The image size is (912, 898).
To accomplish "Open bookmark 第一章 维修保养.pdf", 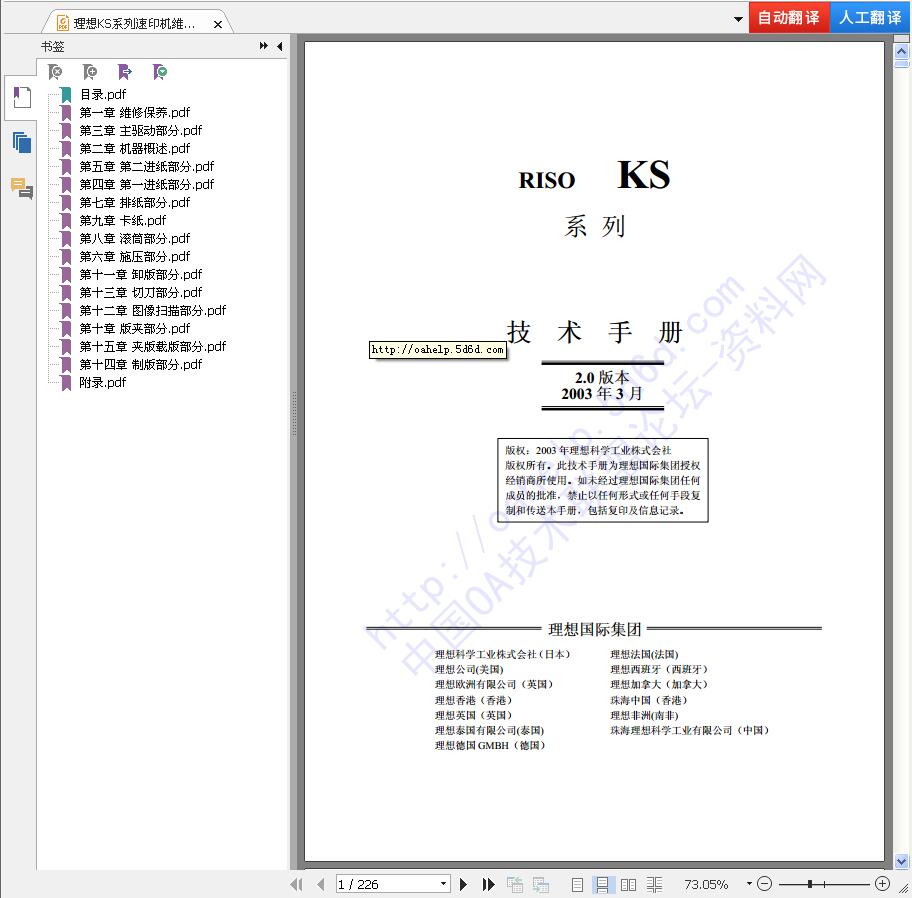I will [134, 112].
